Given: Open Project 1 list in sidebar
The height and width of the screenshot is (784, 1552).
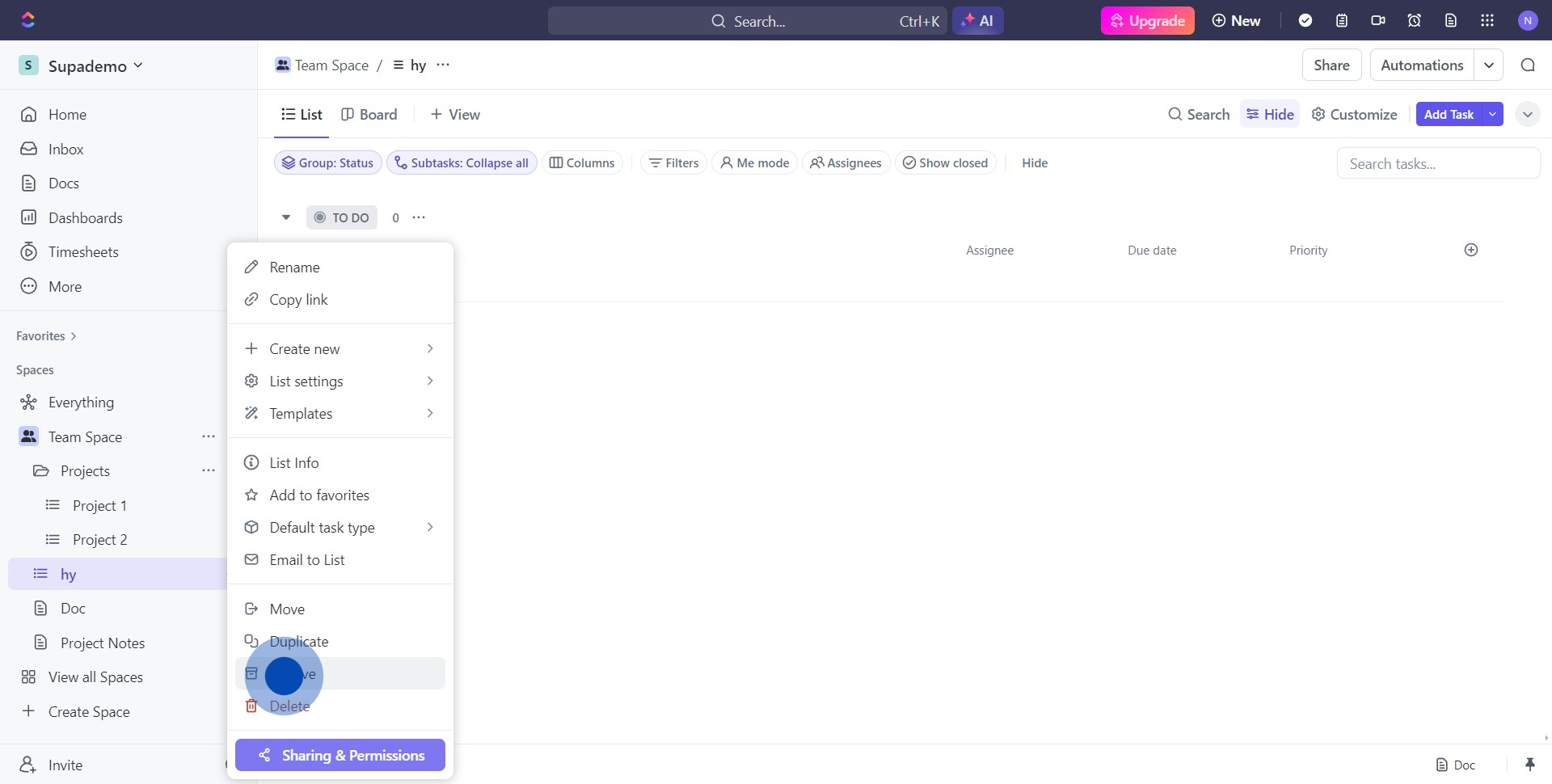Looking at the screenshot, I should [99, 506].
